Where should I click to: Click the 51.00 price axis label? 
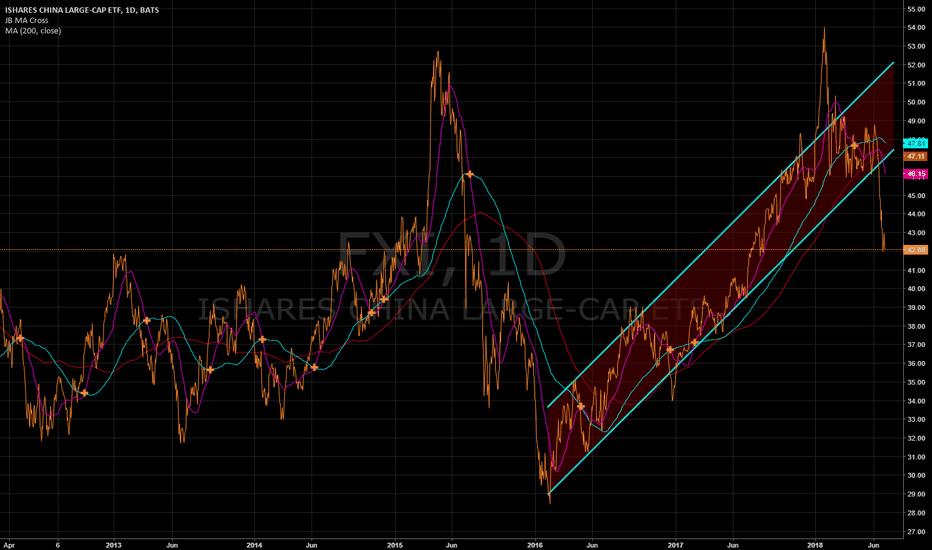coord(916,83)
